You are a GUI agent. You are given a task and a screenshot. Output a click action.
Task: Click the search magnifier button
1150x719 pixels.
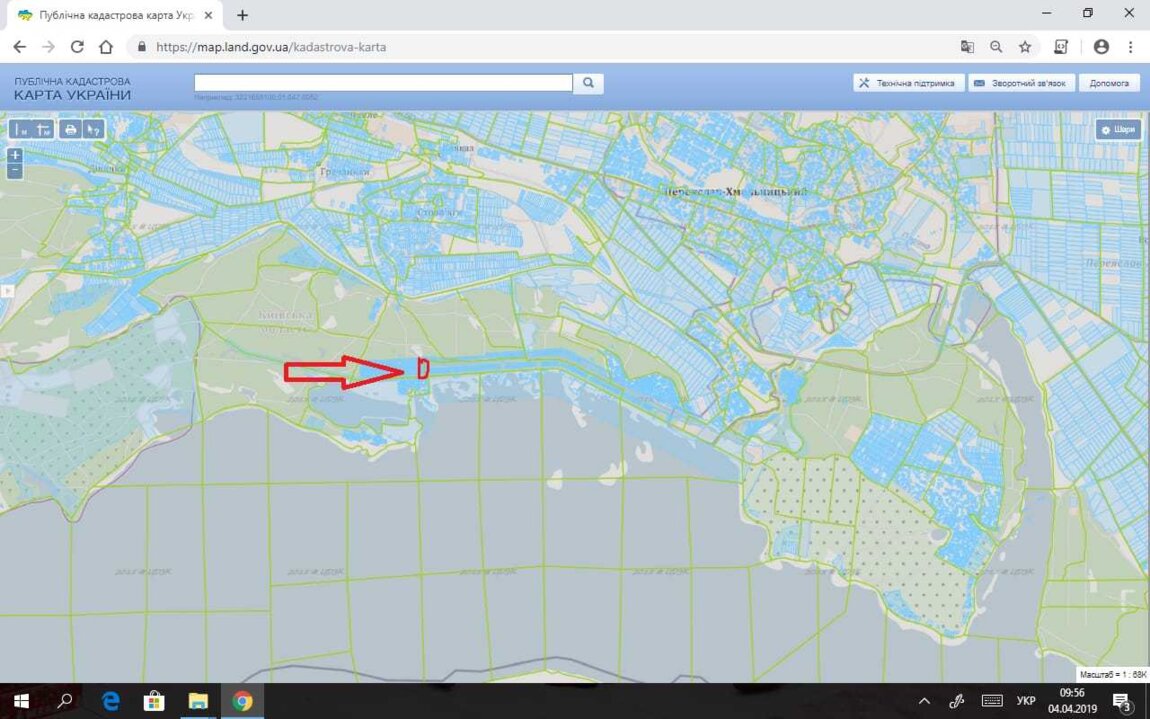tap(589, 83)
